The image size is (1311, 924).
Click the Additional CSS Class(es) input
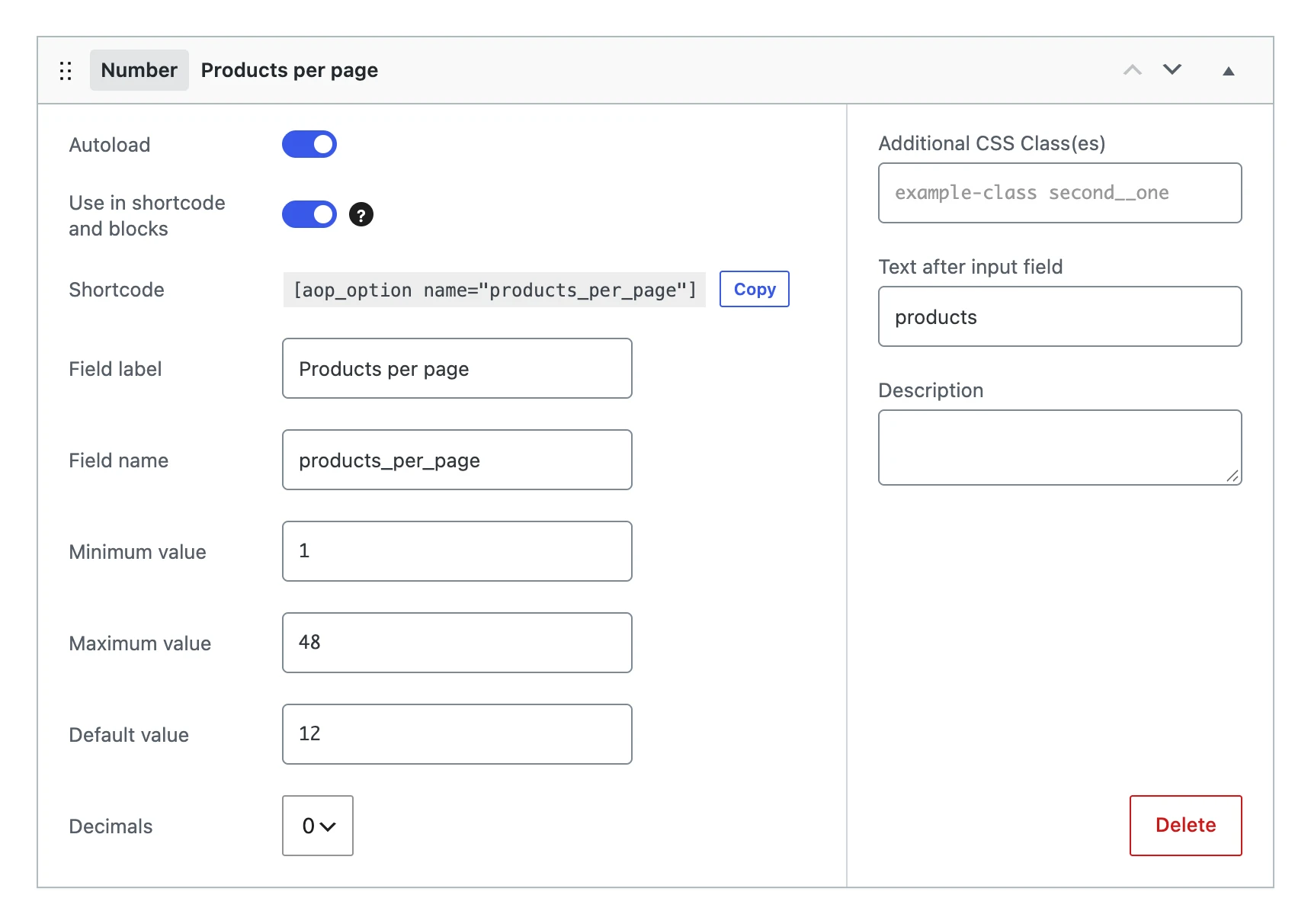1060,193
